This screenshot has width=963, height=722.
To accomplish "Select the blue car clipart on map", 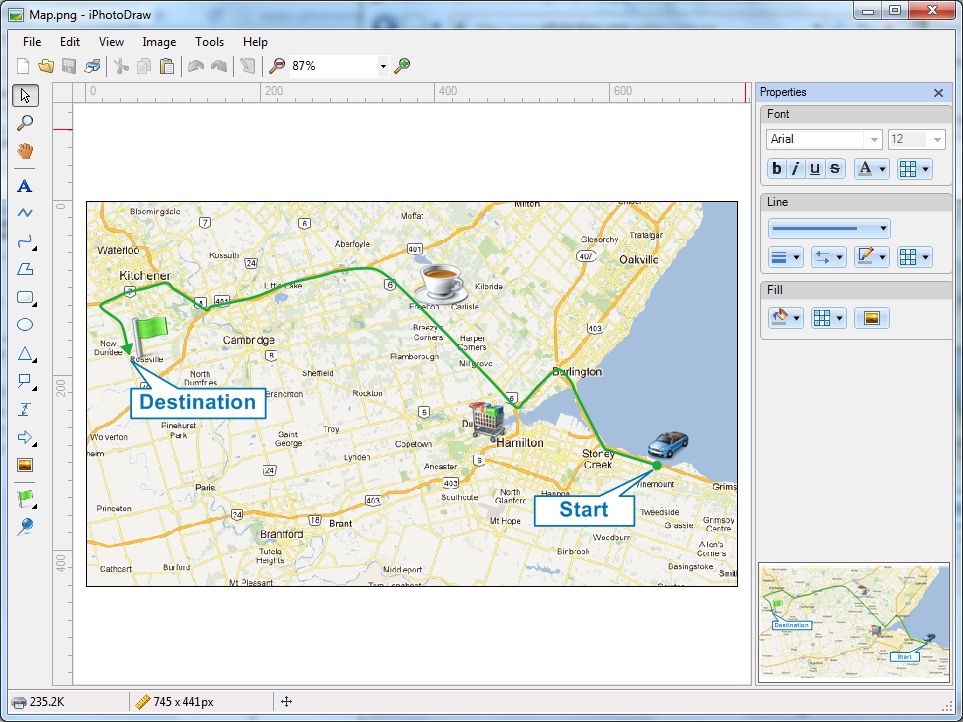I will [x=668, y=443].
